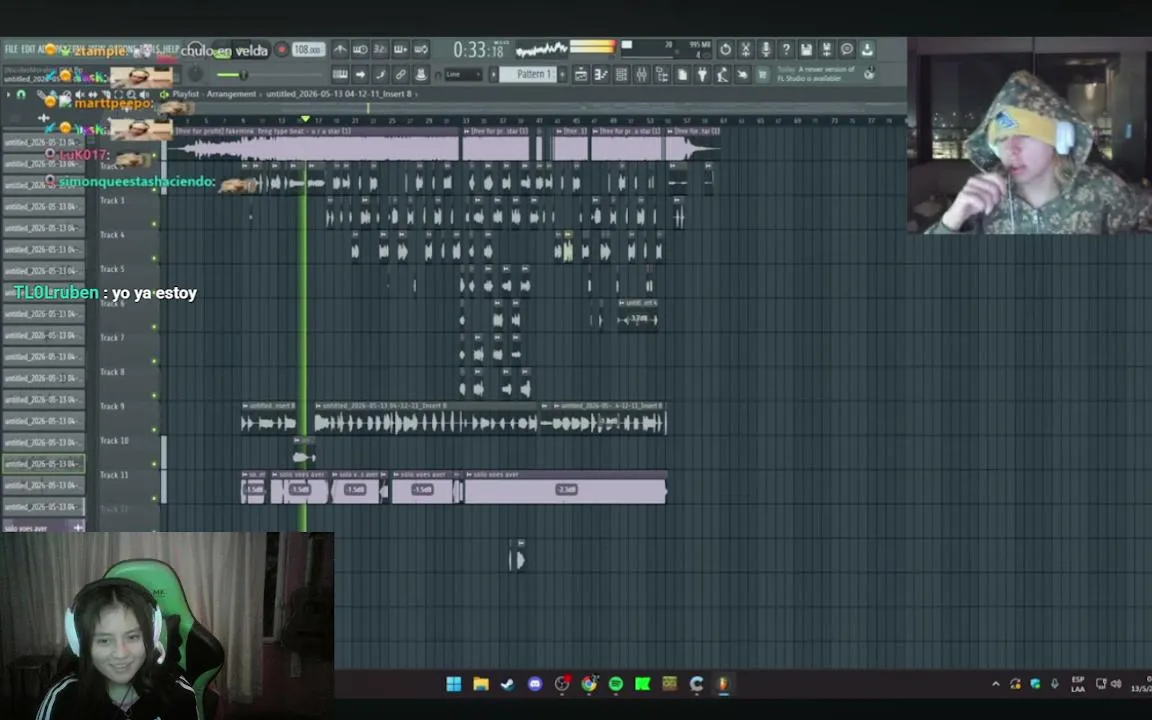Viewport: 1152px width, 720px height.
Task: Select the highlighted untitled_2026-05-13 picker item
Action: [43, 464]
